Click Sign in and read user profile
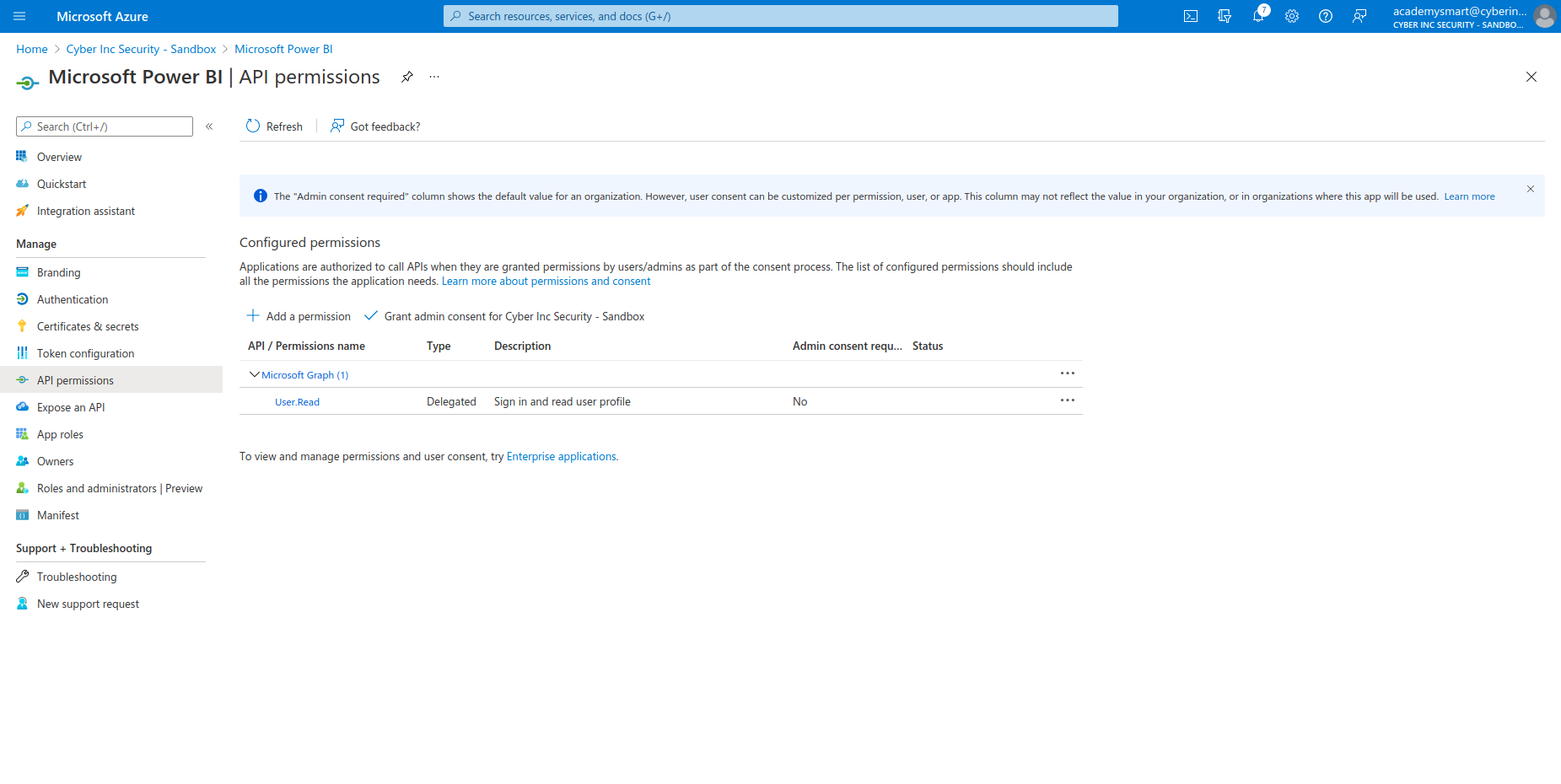The height and width of the screenshot is (784, 1561). (x=562, y=401)
